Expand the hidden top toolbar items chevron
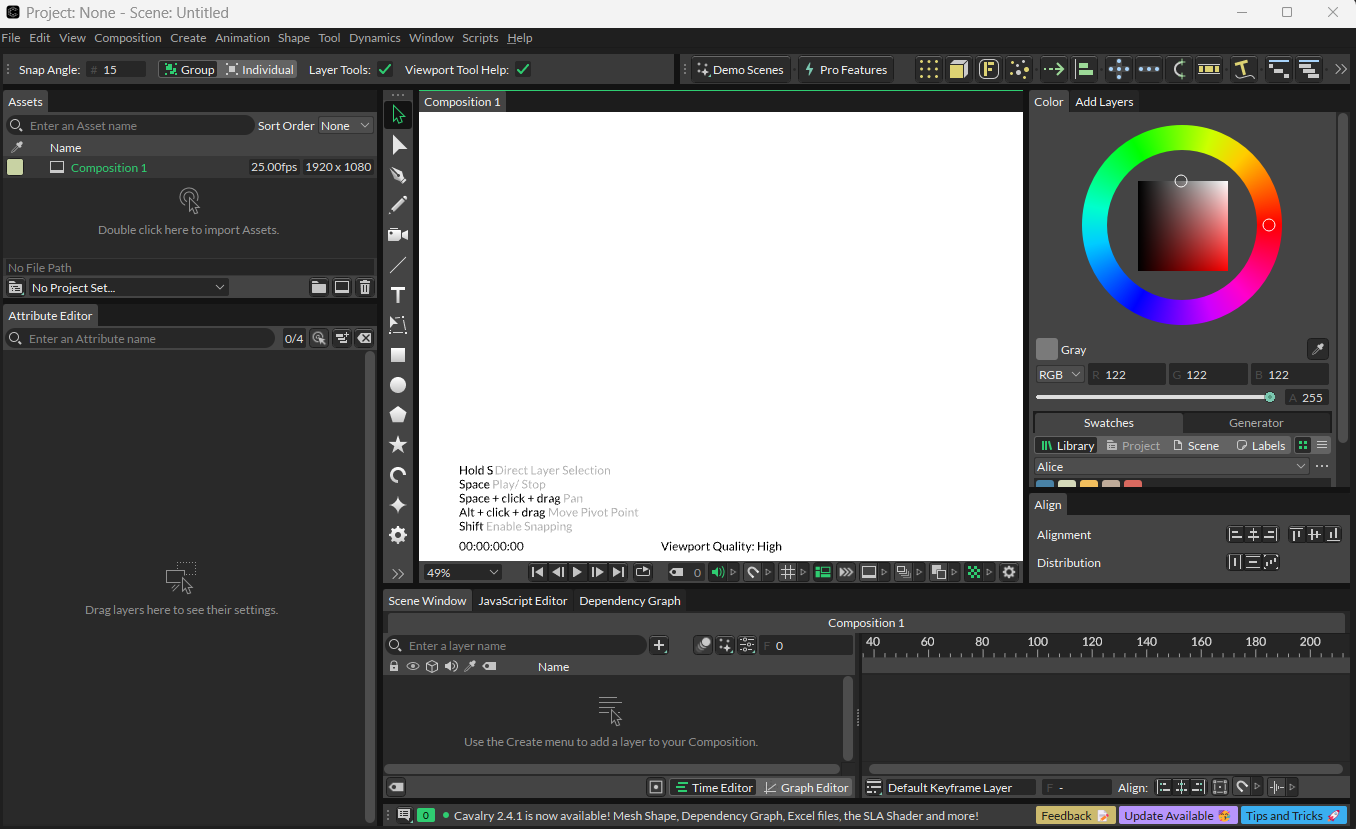 point(1341,69)
